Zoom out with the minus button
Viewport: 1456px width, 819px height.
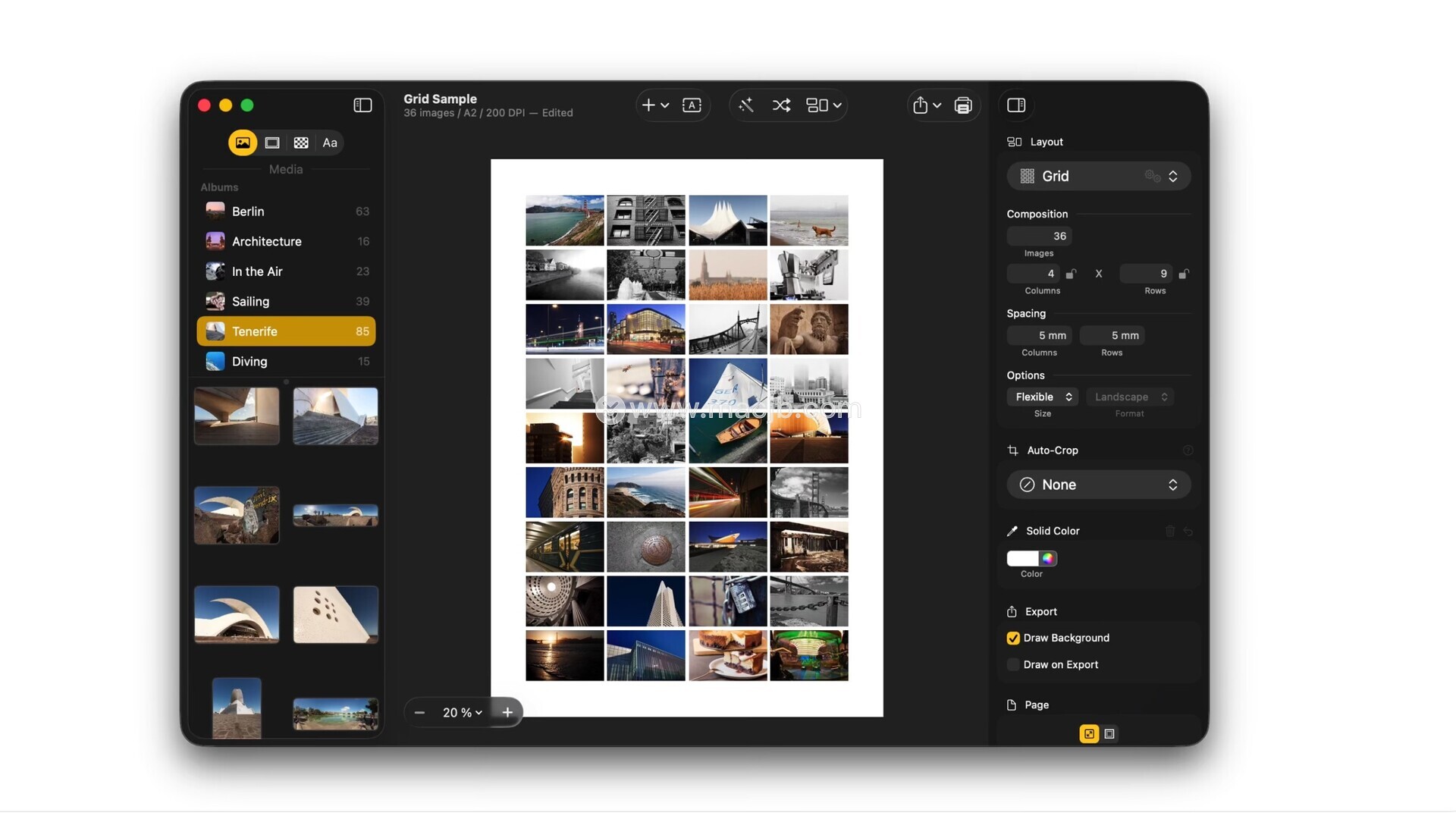pos(419,712)
